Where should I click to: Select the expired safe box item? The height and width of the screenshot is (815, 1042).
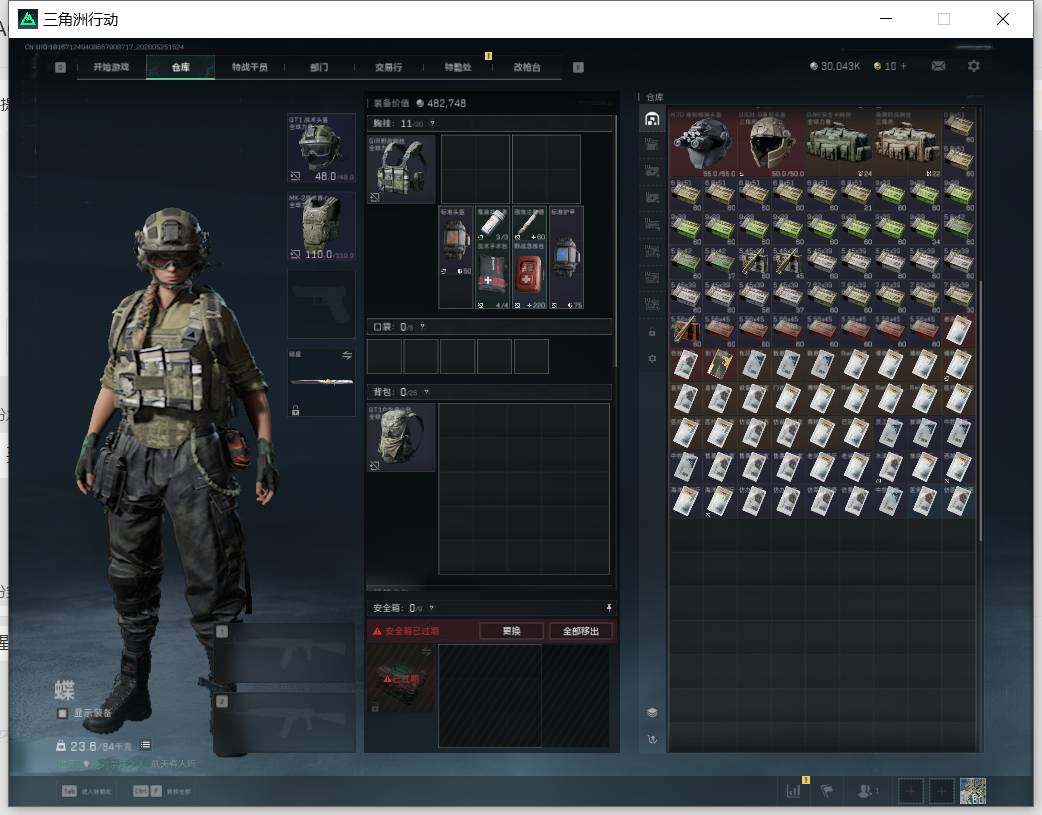[x=401, y=678]
